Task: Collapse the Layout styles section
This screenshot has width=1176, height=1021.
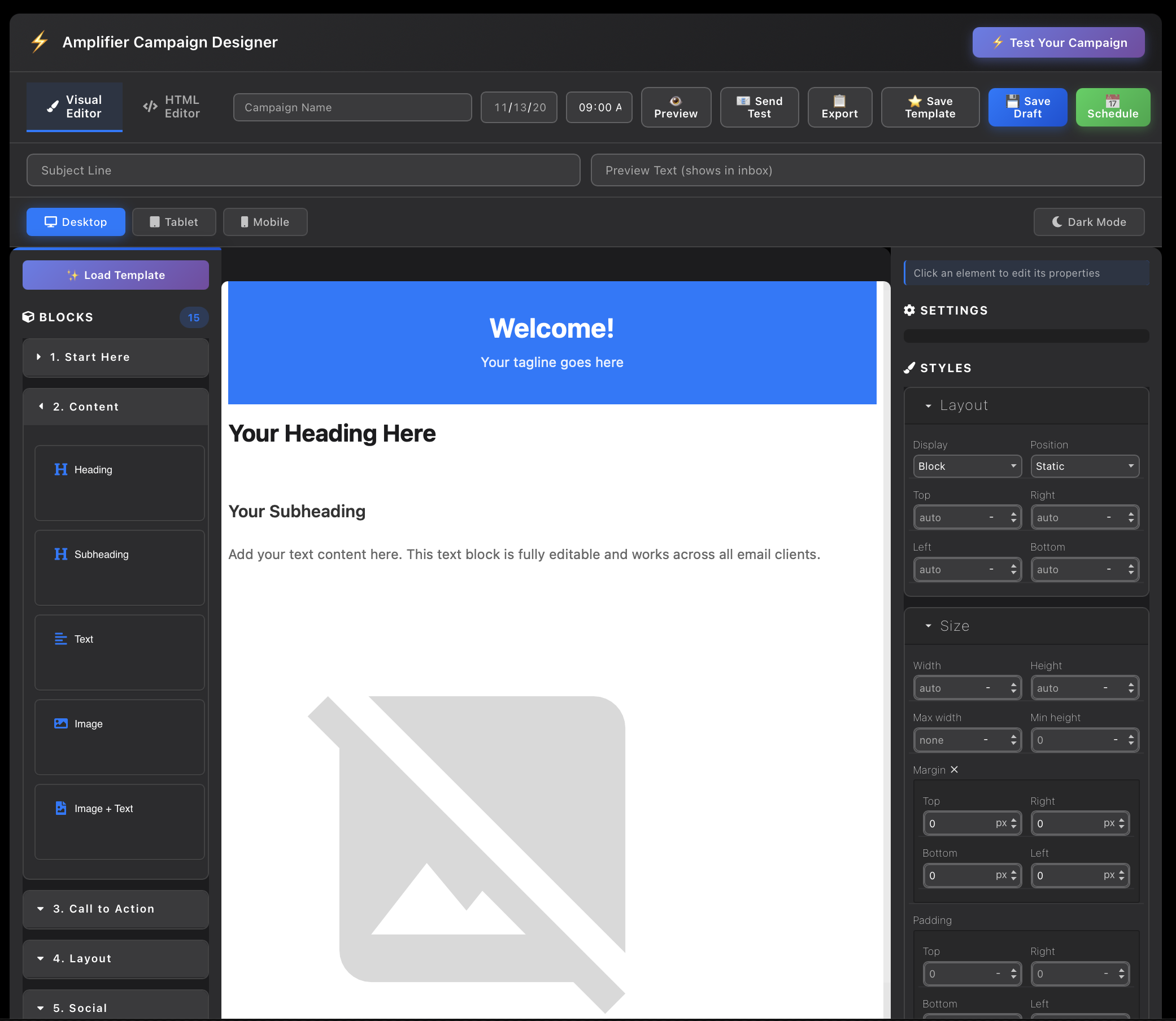Action: point(929,405)
